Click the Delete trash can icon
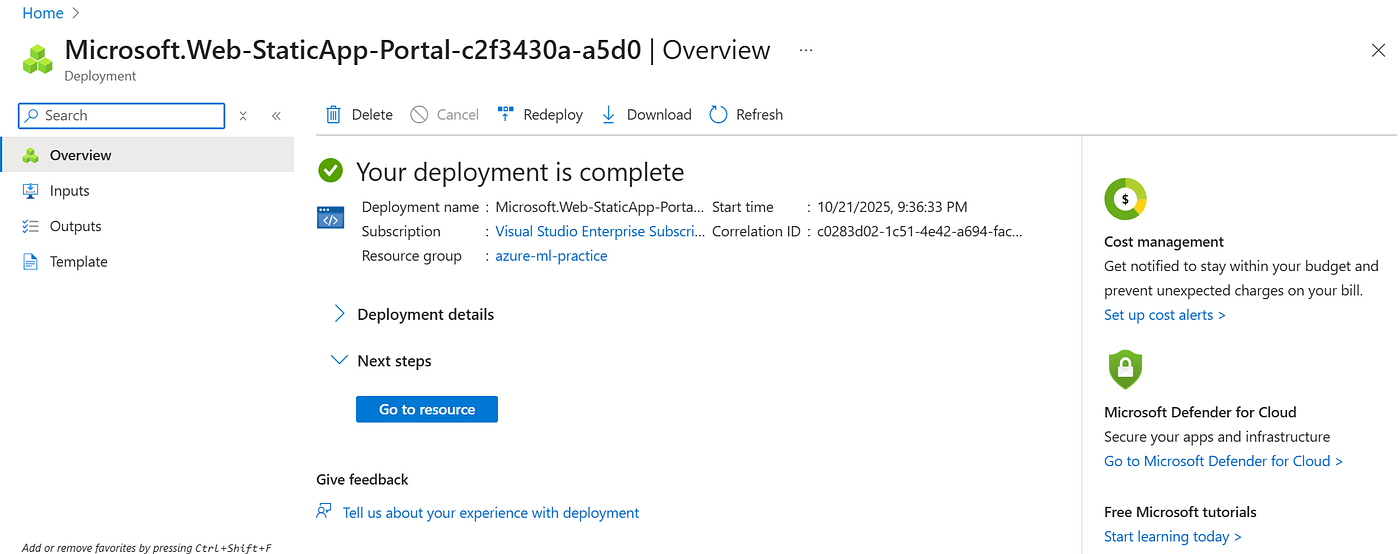Screen dimensions: 1400x554 pos(334,115)
